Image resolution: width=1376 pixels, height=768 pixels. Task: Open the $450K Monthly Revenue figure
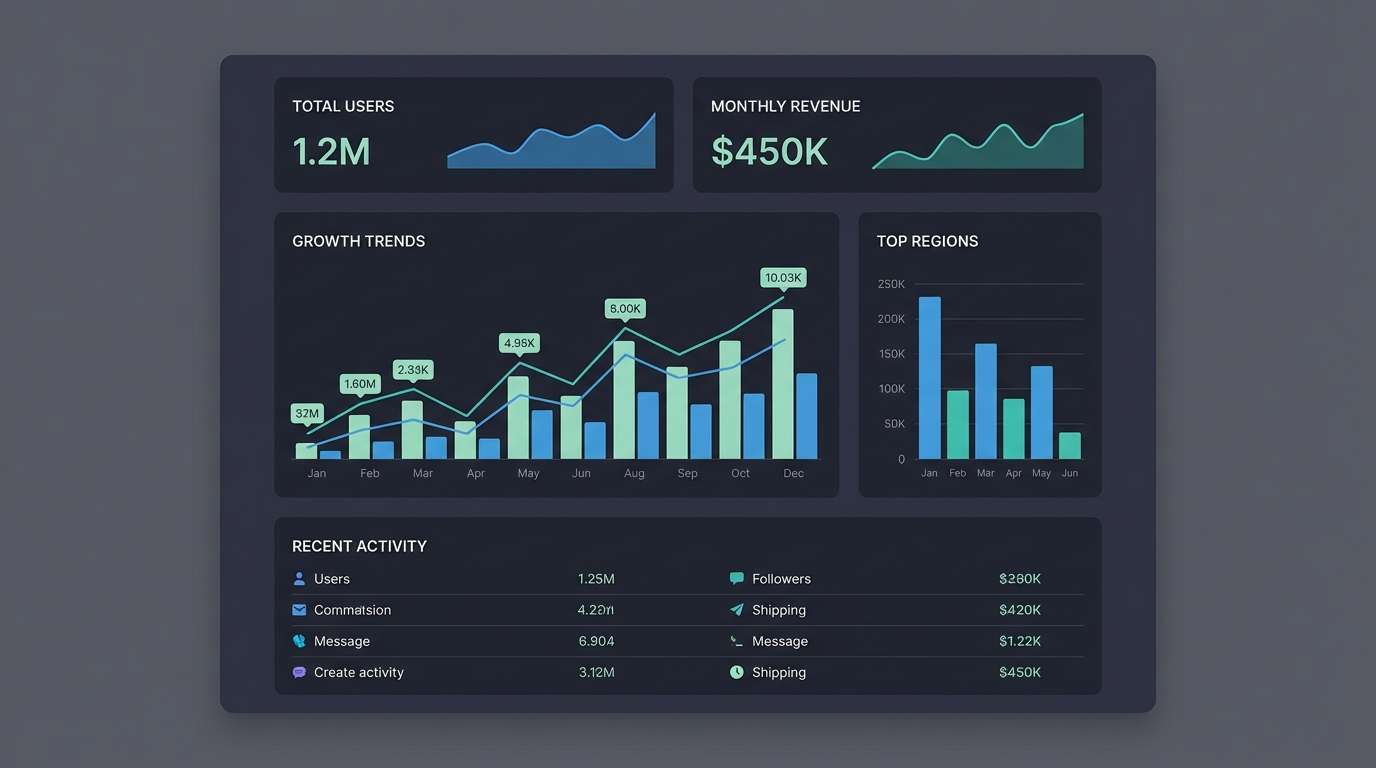768,151
